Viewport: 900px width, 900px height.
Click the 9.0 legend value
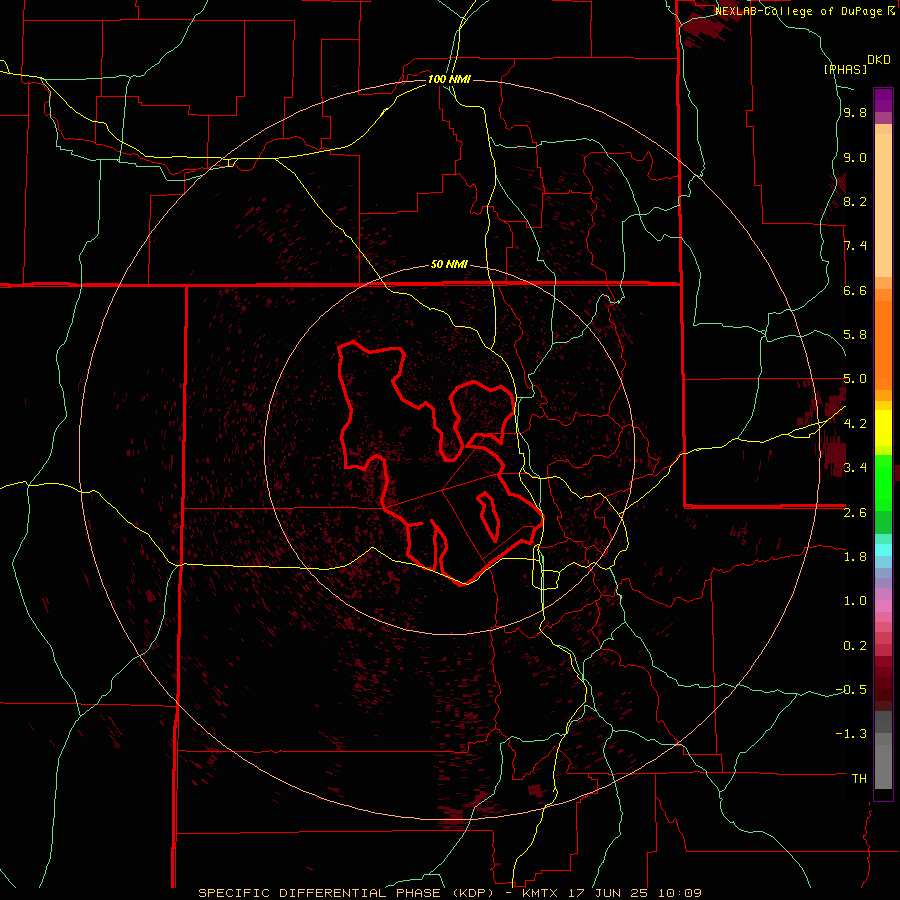pyautogui.click(x=855, y=158)
